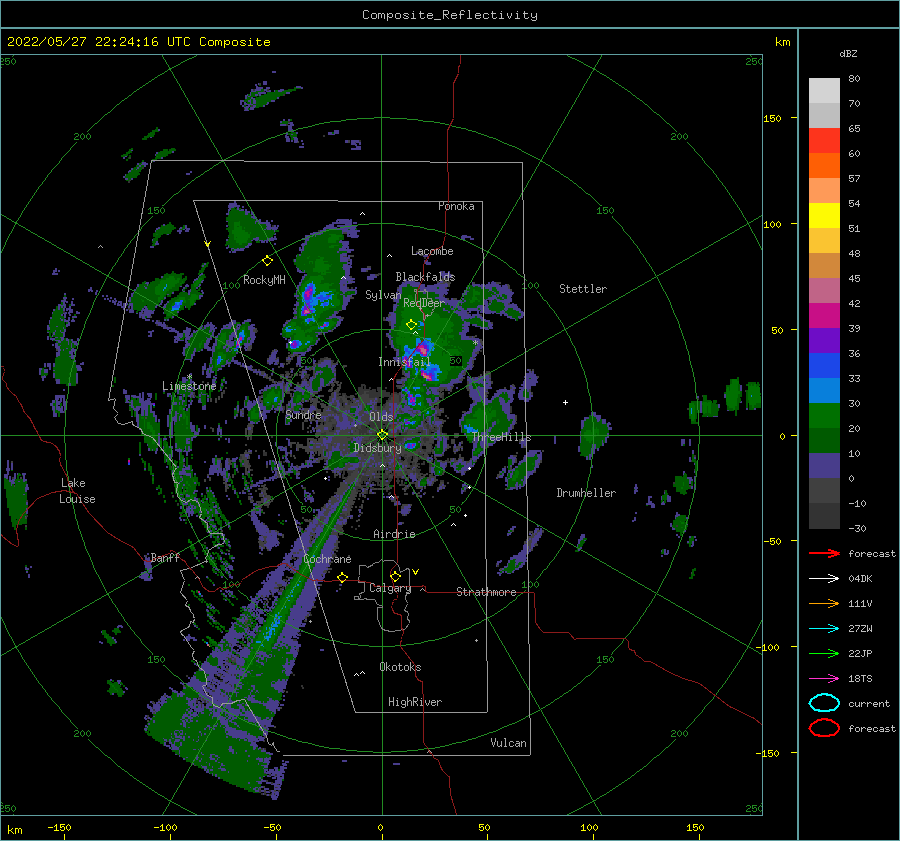Select the cyan 27ZW arrow icon
900x841 pixels.
tap(824, 629)
